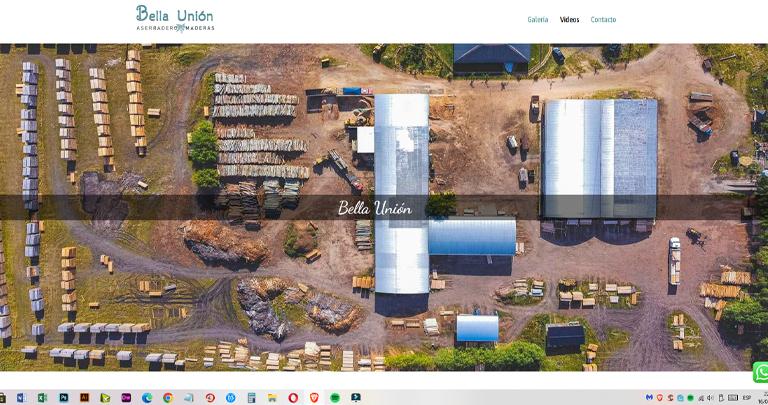Open Opera browser from the taskbar
The width and height of the screenshot is (768, 405).
pyautogui.click(x=293, y=398)
